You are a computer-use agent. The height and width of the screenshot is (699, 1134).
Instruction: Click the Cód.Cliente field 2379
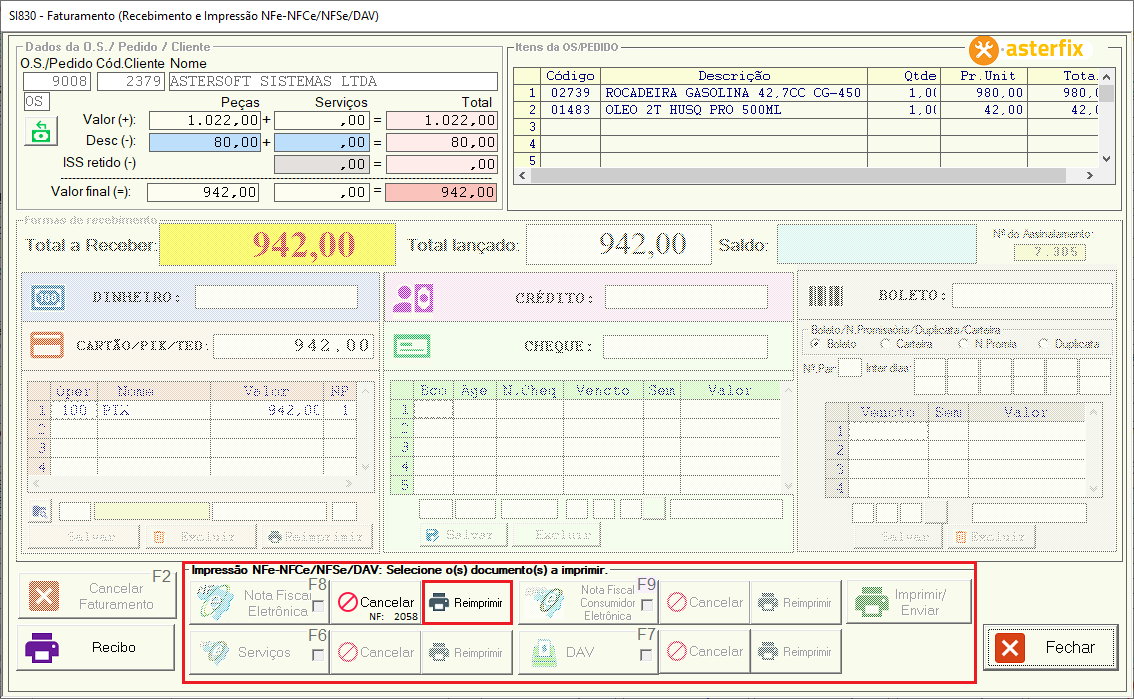131,81
